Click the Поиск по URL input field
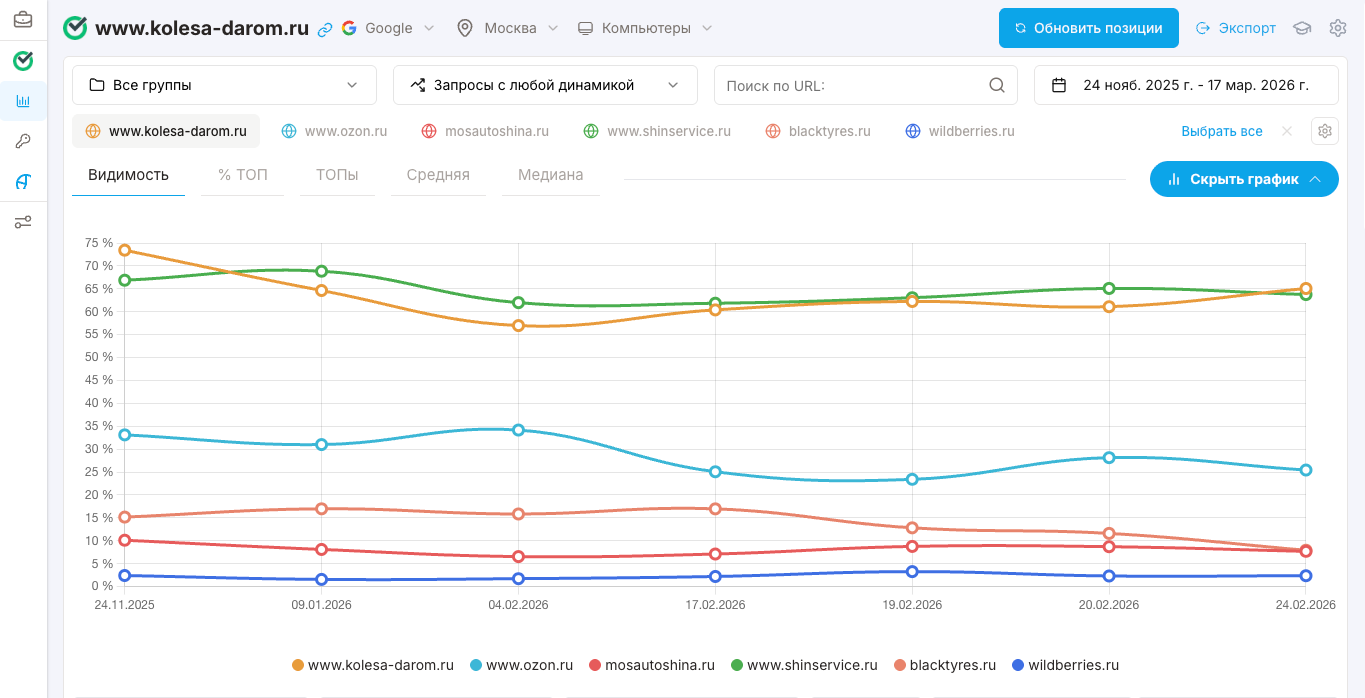1365x698 pixels. tap(850, 85)
